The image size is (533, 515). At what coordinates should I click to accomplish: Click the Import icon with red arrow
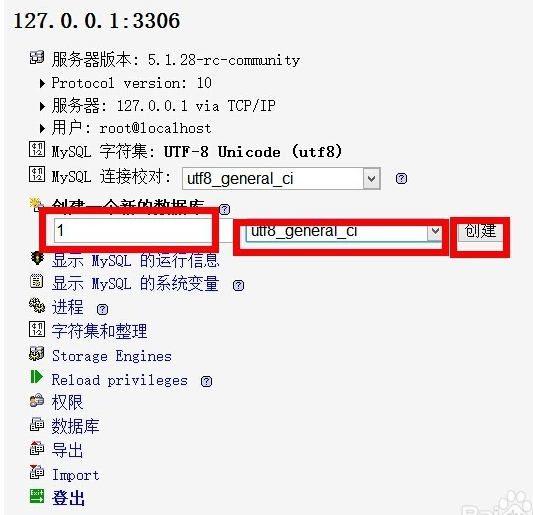tap(37, 472)
